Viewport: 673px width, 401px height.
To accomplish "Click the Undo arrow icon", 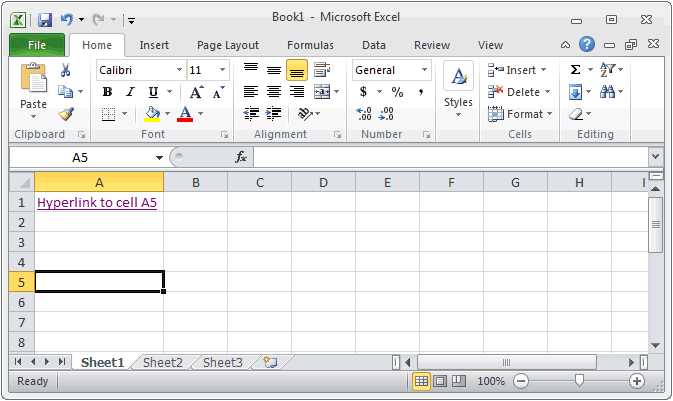I will 67,19.
